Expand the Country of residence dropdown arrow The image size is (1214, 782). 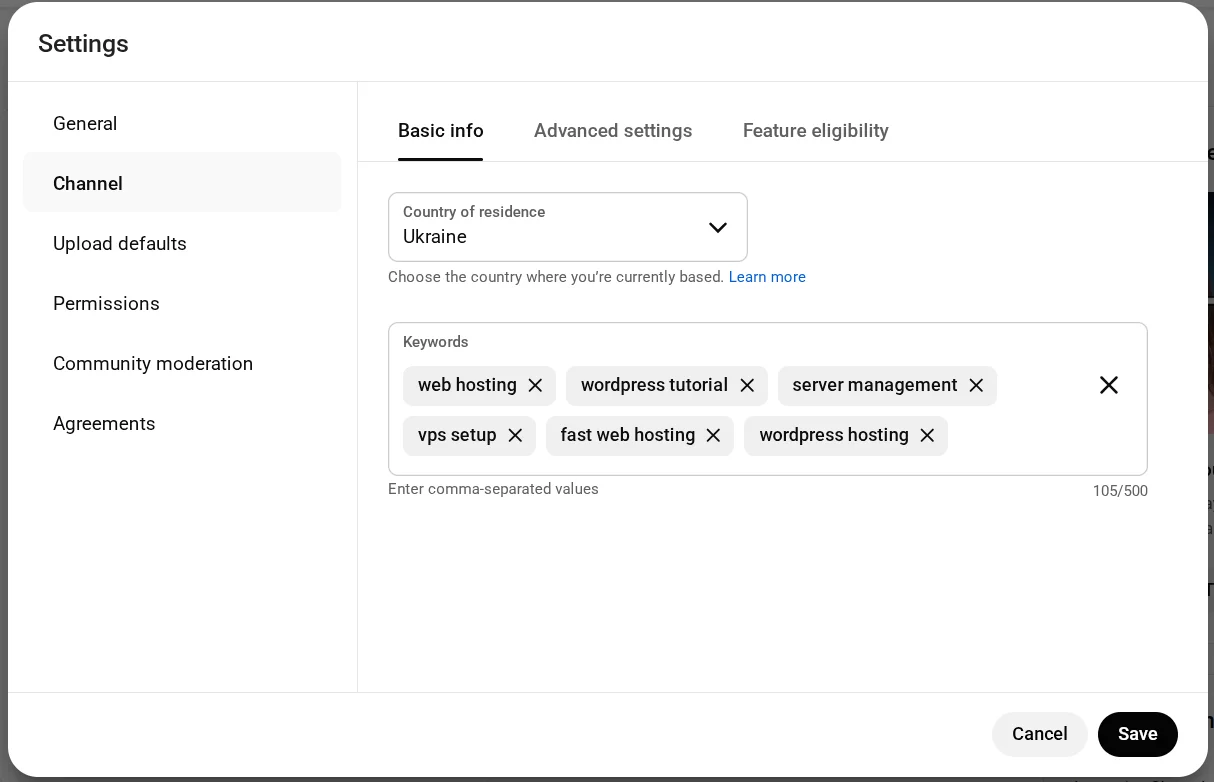tap(717, 228)
